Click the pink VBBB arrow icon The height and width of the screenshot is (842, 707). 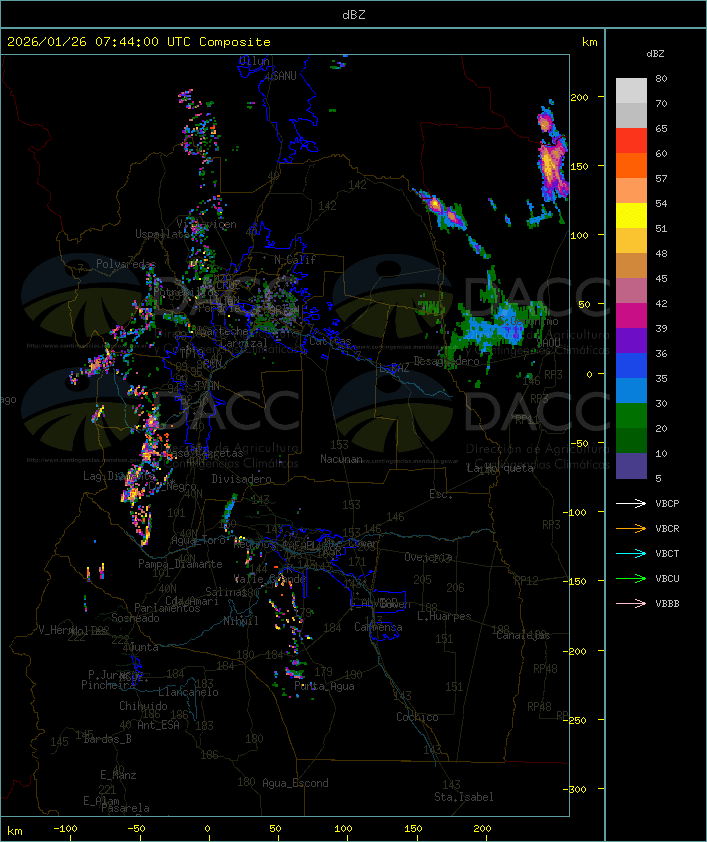632,603
